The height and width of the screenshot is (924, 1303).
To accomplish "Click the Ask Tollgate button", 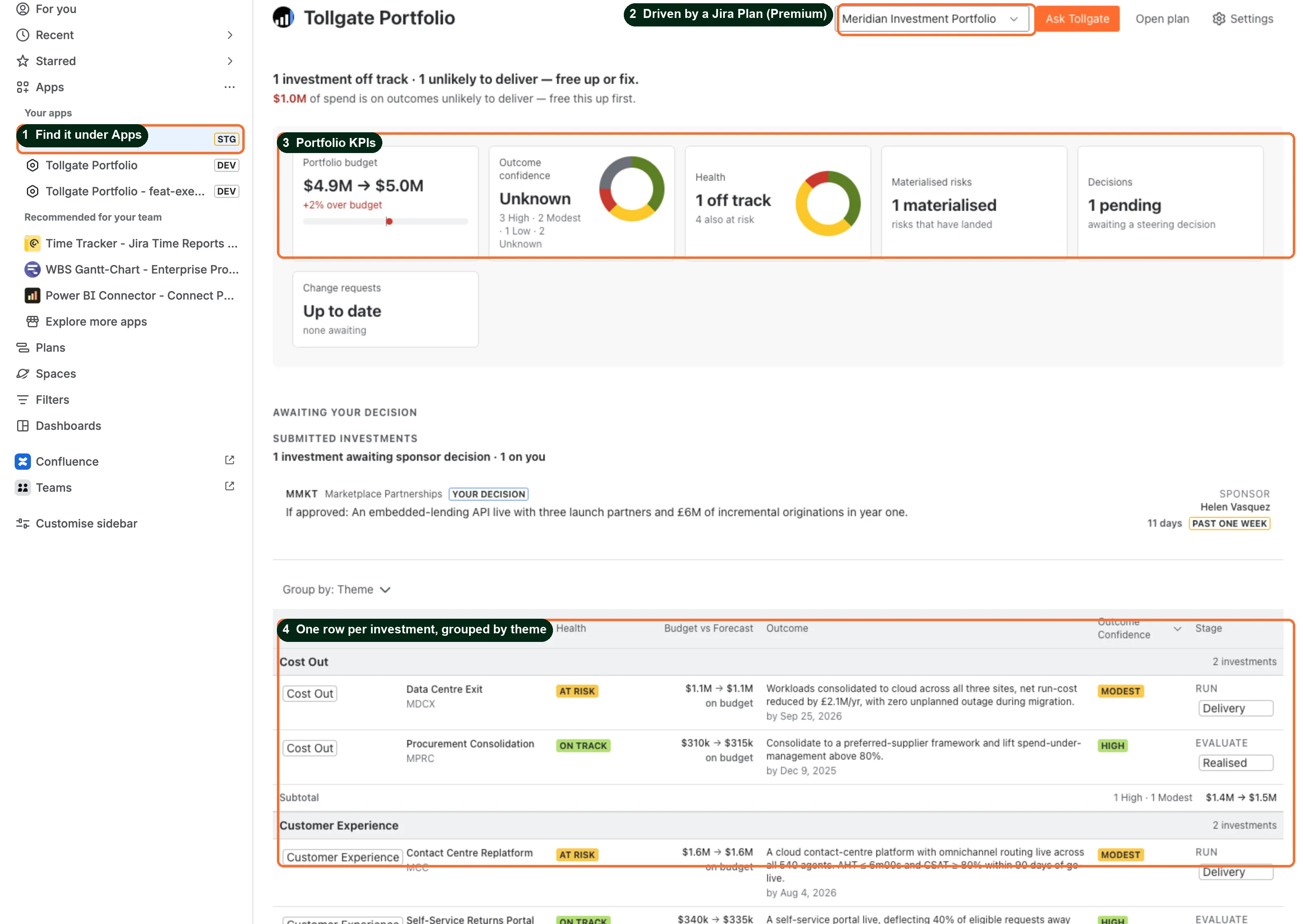I will 1077,19.
